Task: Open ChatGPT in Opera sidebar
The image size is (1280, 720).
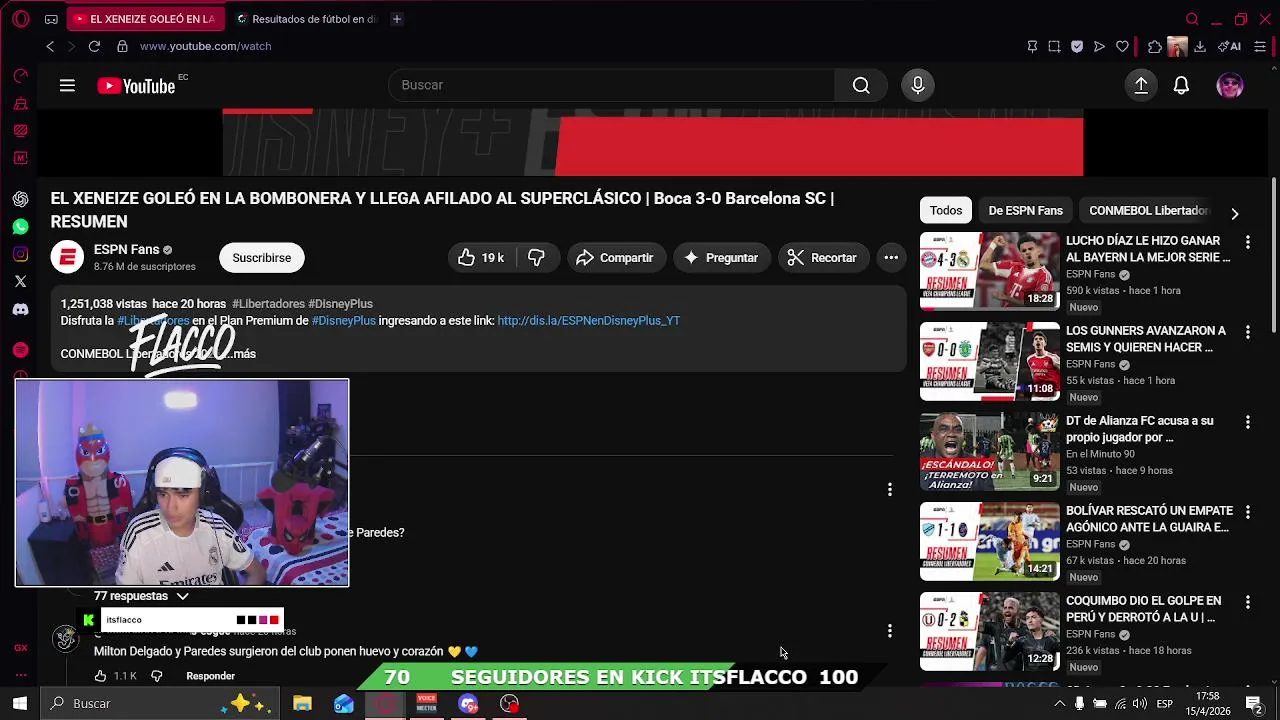Action: [x=20, y=199]
